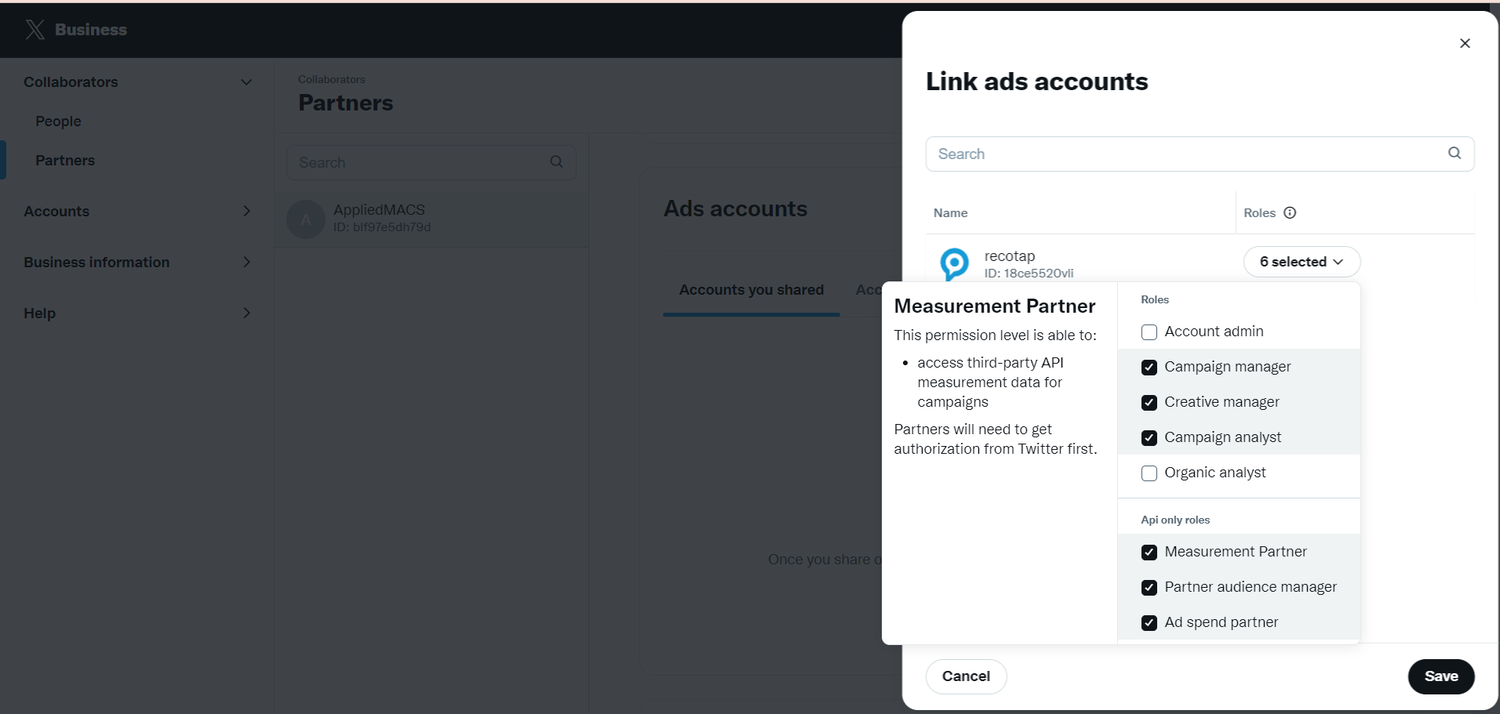
Task: Click the Roles info icon
Action: [1290, 212]
